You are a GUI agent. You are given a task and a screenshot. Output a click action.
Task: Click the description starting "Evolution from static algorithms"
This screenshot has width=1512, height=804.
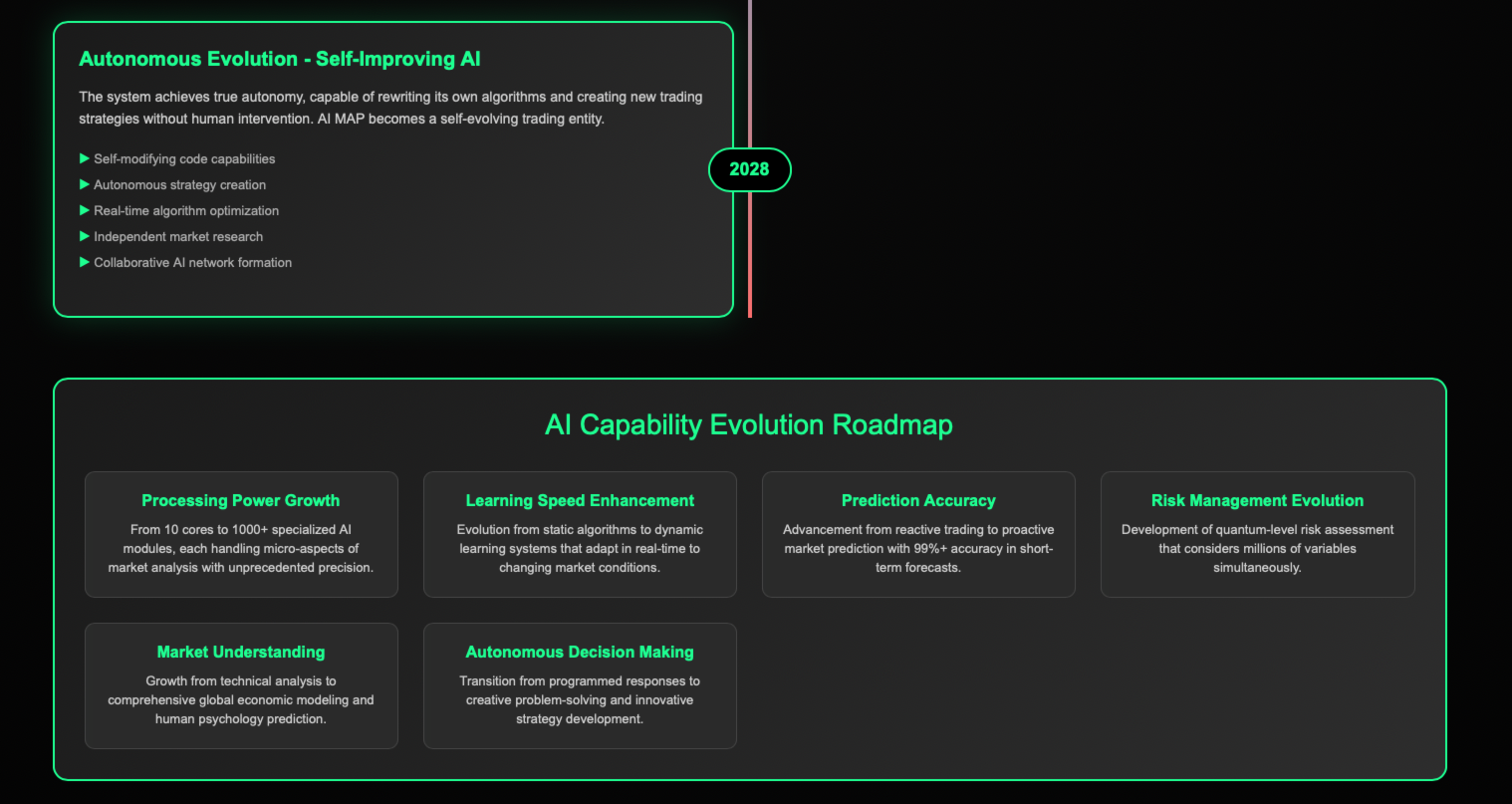[x=580, y=549]
